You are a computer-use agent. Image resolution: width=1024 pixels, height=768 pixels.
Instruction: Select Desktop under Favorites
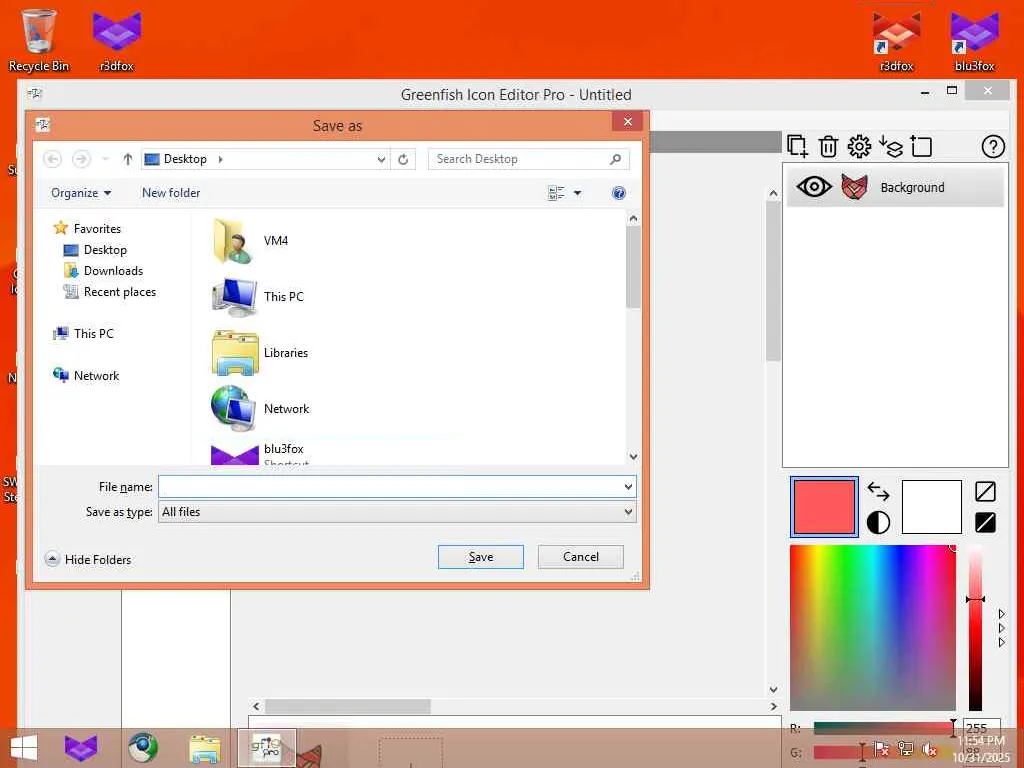click(x=104, y=249)
